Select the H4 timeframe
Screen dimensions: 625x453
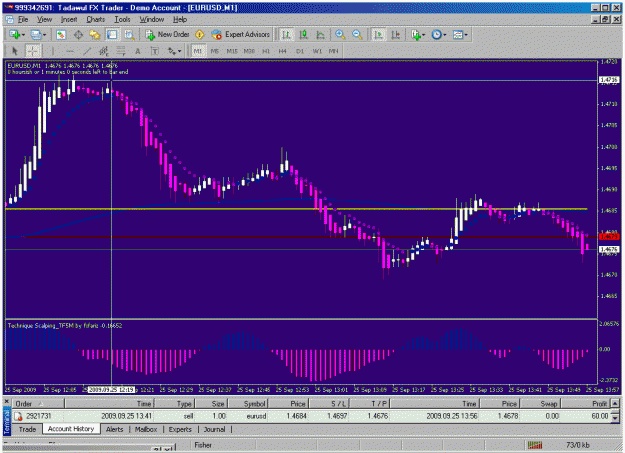tap(283, 51)
